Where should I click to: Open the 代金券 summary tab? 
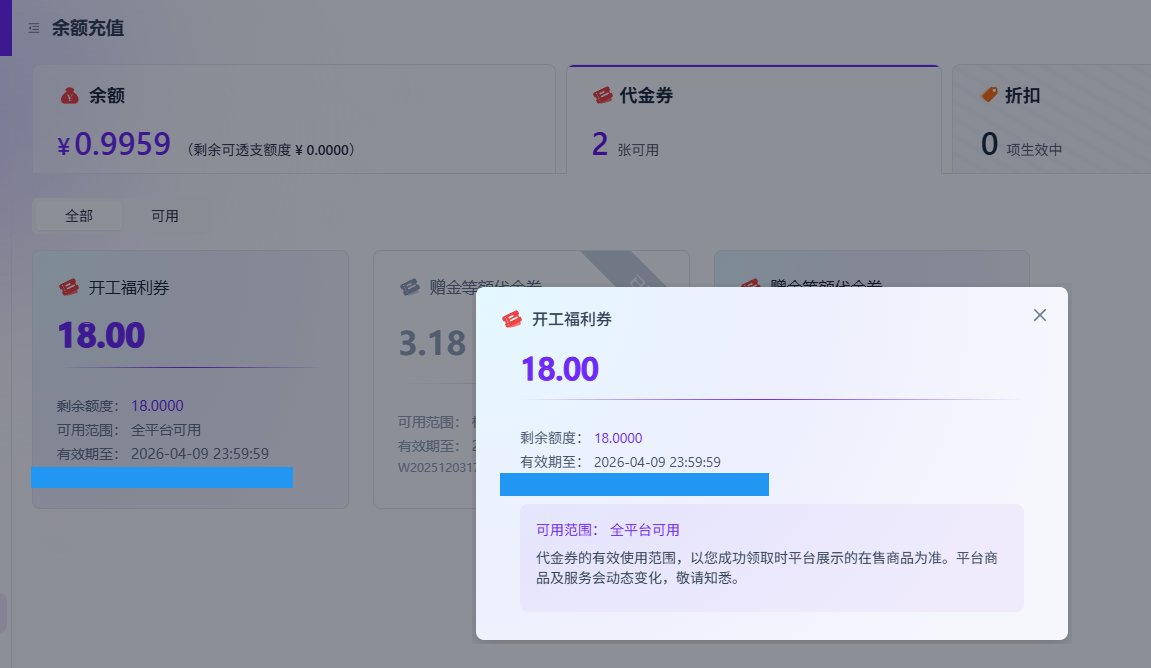[x=754, y=120]
